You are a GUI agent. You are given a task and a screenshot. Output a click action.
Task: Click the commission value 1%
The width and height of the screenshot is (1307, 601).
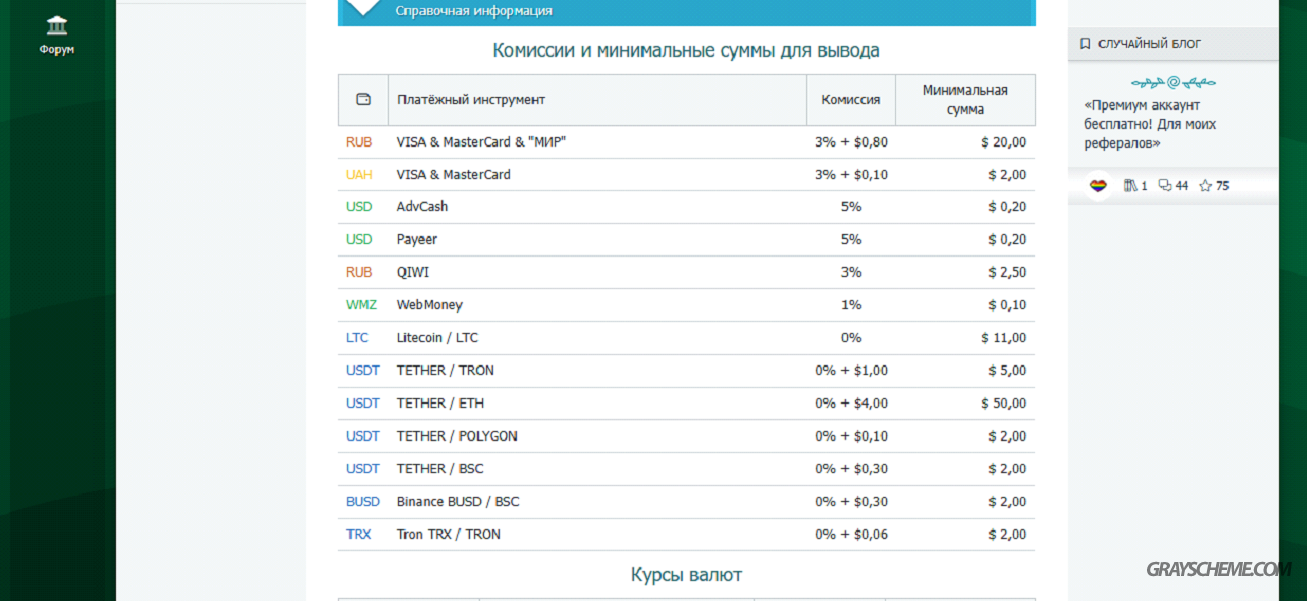click(851, 305)
